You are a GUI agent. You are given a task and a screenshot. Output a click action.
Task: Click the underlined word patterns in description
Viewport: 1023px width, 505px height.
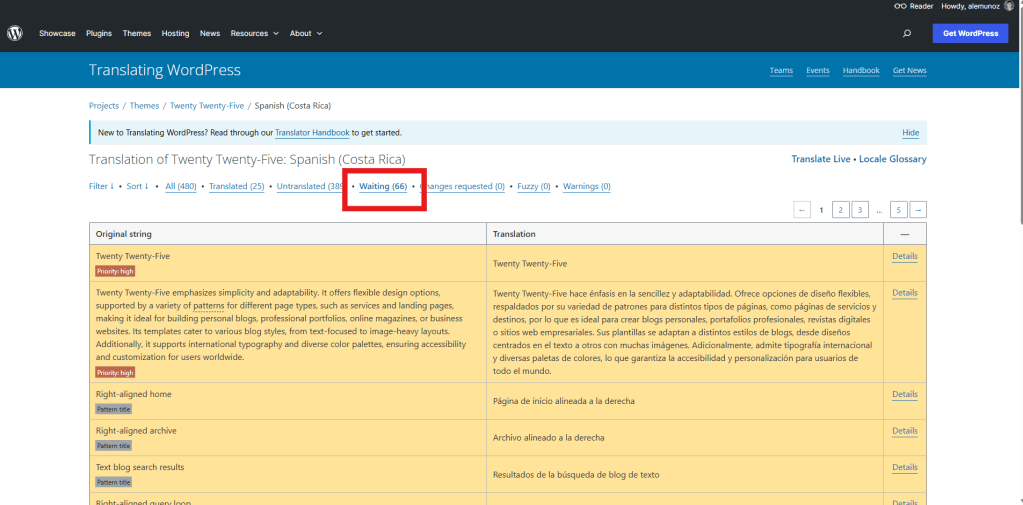209,305
